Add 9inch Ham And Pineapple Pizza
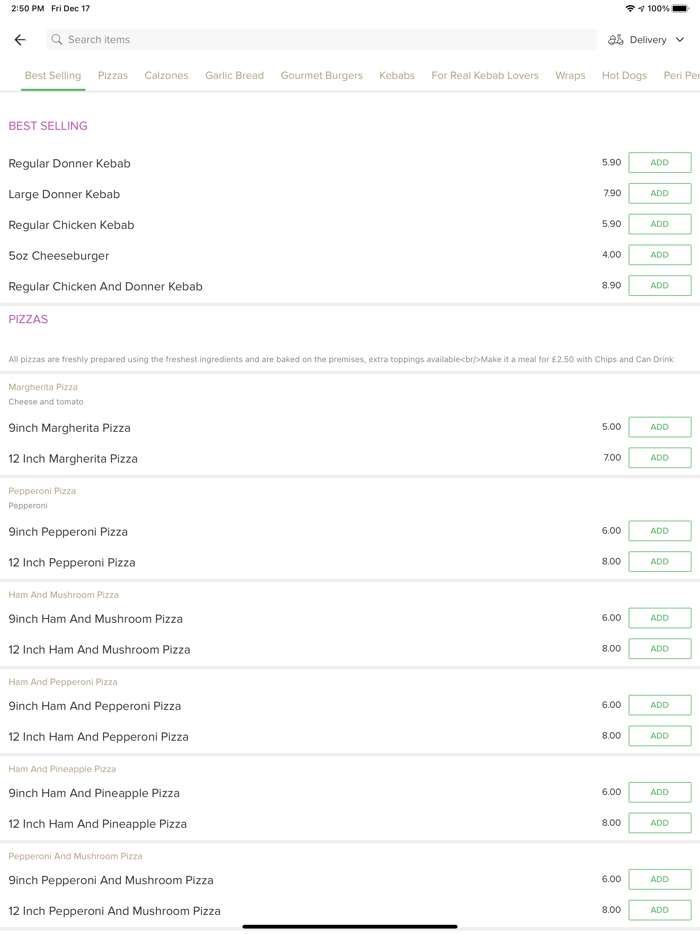 point(659,792)
